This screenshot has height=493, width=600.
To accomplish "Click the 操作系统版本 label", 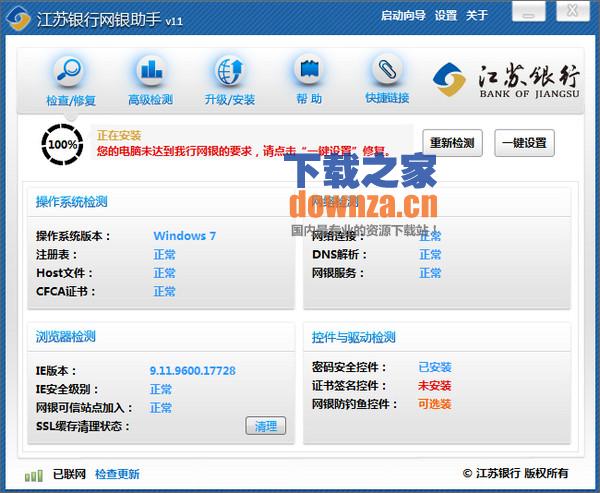I will [x=73, y=236].
